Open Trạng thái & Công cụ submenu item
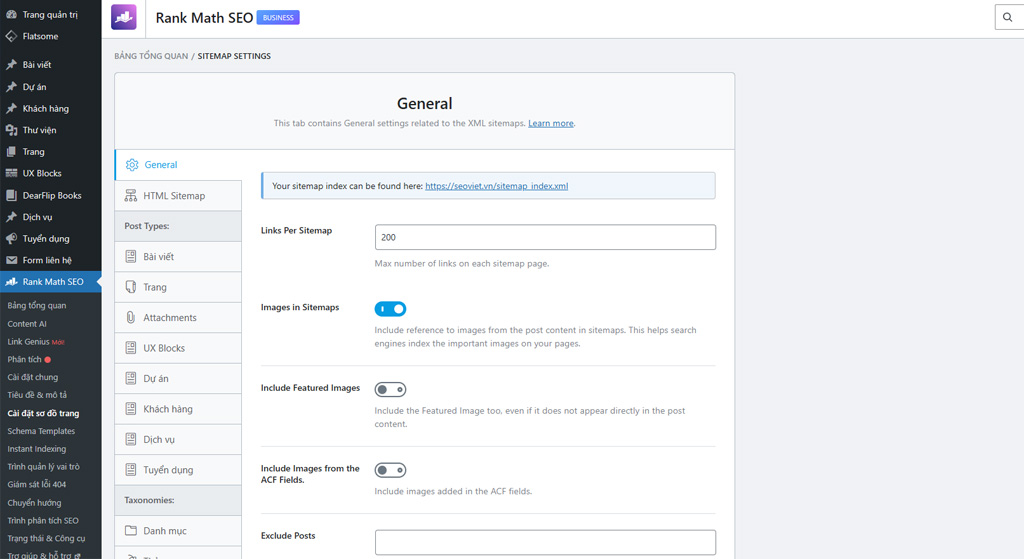This screenshot has width=1024, height=559. (46, 538)
